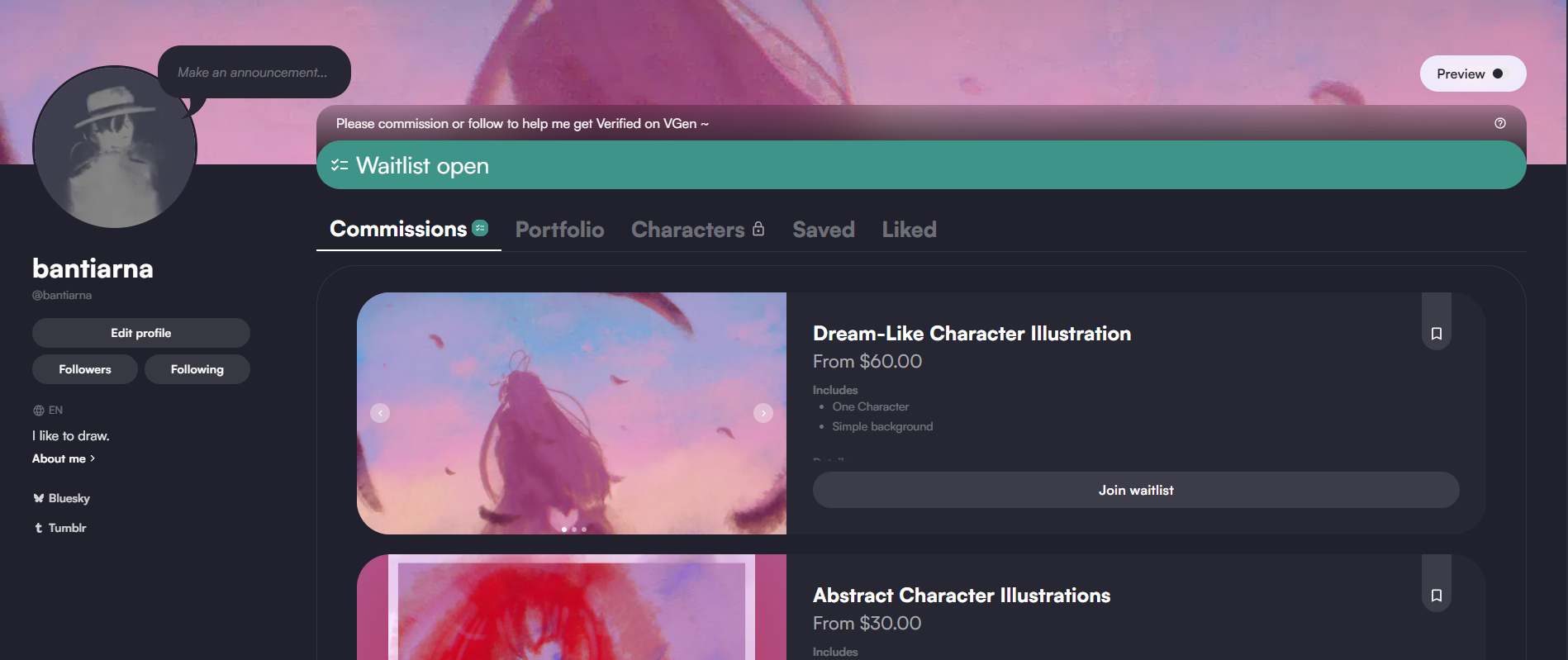Show next image in commission carousel
The height and width of the screenshot is (660, 1568).
coord(763,413)
